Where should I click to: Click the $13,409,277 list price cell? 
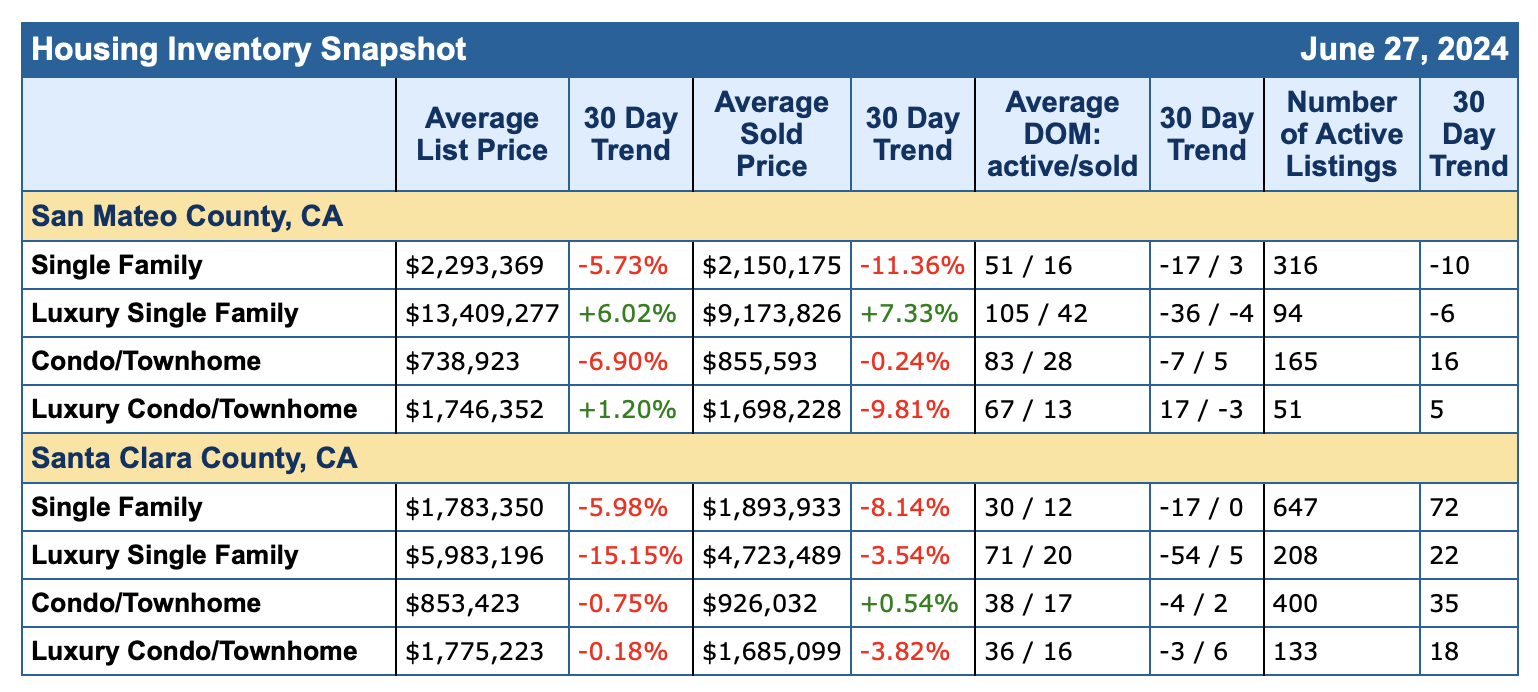coord(482,314)
